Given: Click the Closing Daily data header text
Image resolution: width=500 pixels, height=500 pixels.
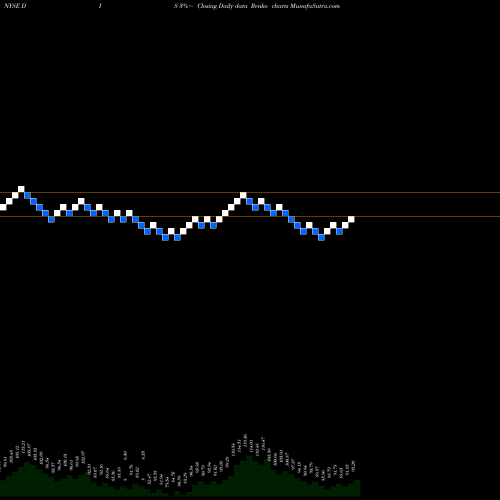Looking at the screenshot, I should click(x=222, y=6).
